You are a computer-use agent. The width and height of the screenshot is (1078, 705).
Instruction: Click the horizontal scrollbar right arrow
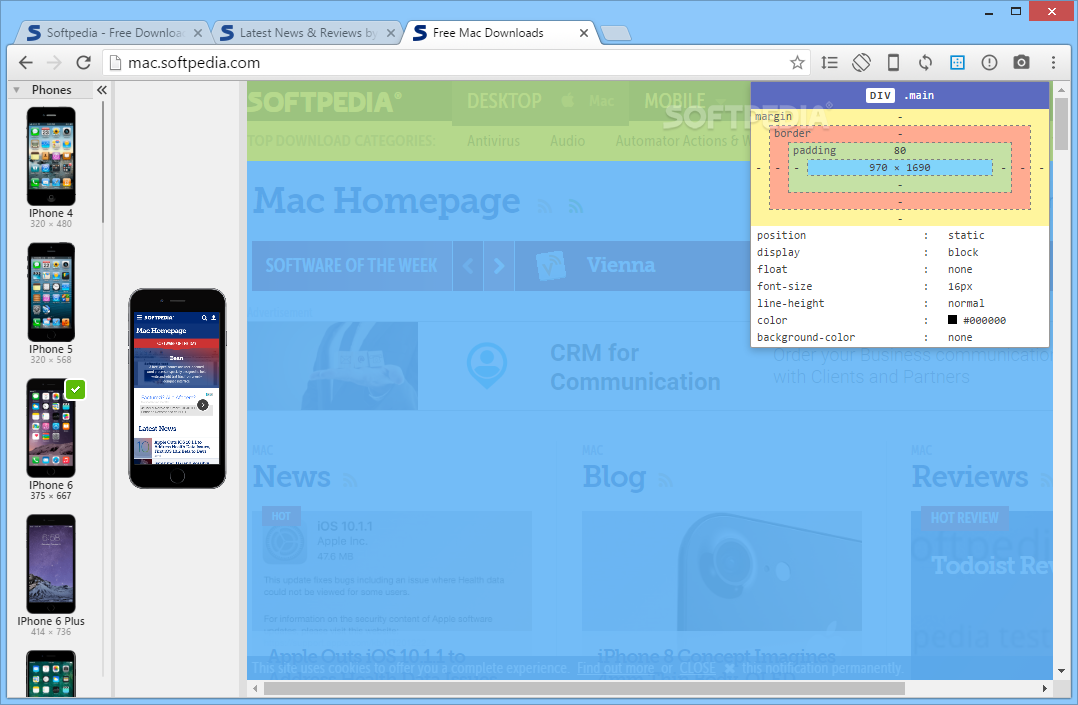click(x=1045, y=688)
